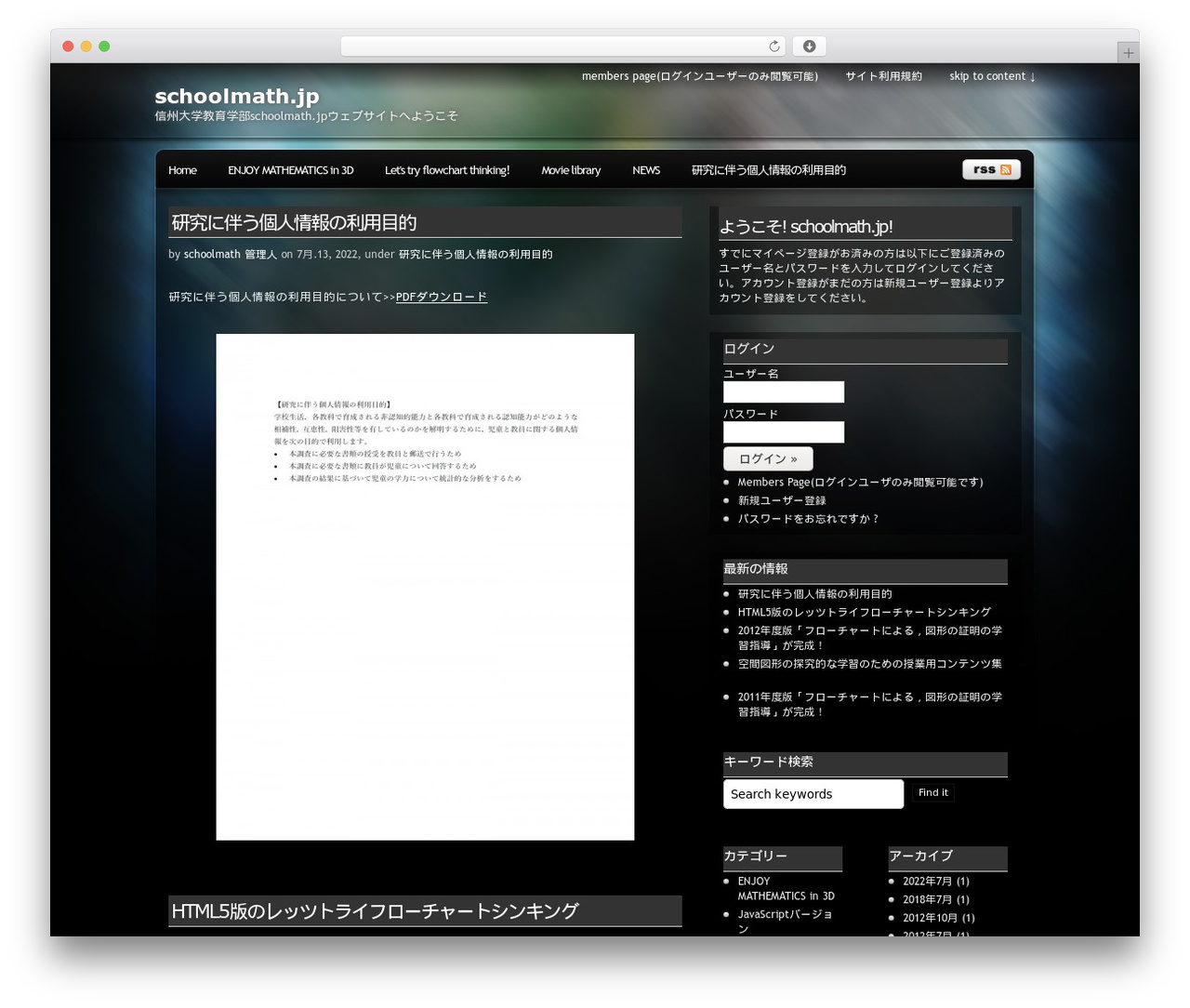Click the ログイン » button
Screen dimensions: 1190x1008
point(768,458)
